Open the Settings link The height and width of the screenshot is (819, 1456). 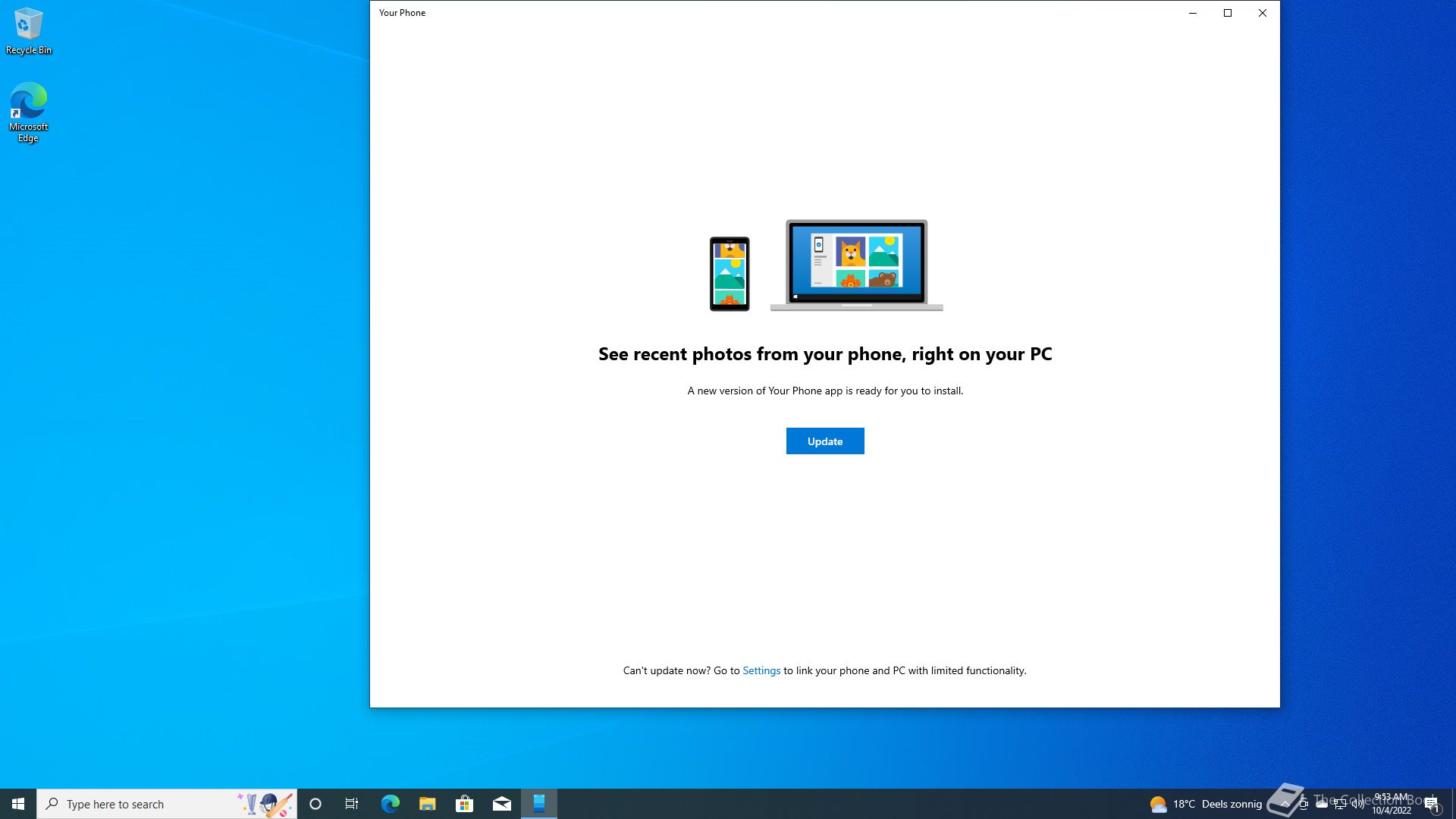[x=761, y=670]
